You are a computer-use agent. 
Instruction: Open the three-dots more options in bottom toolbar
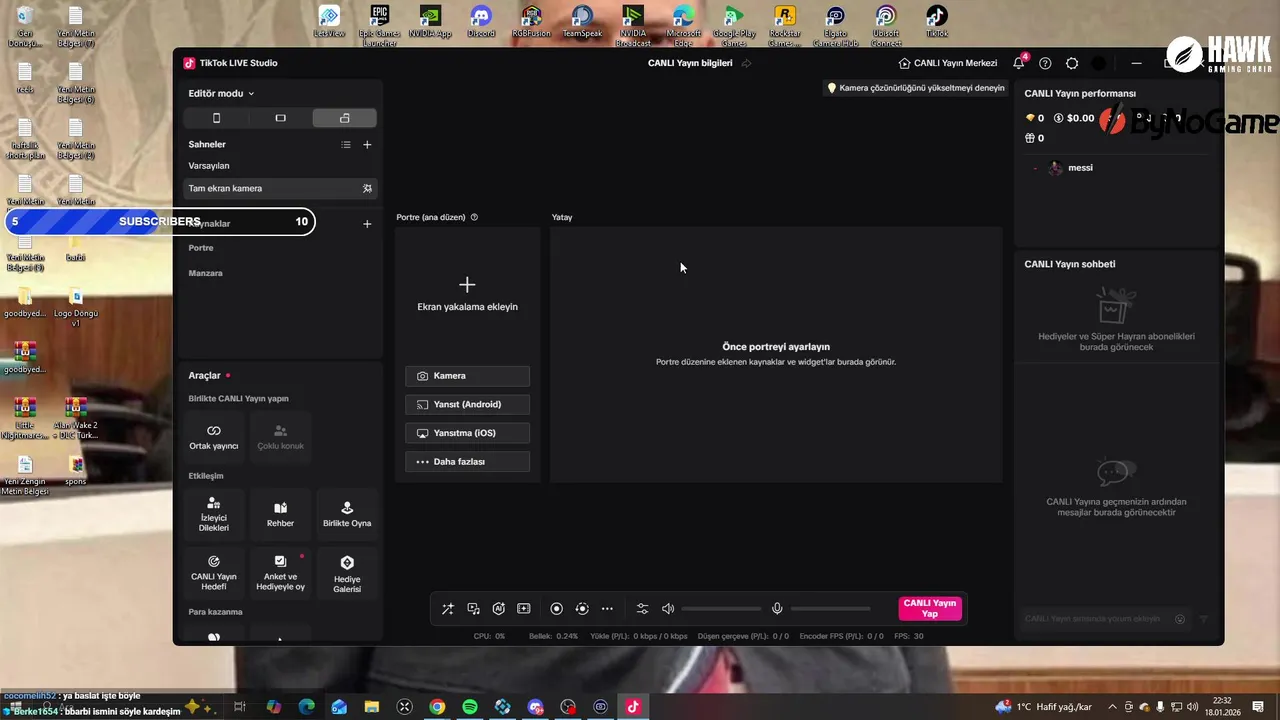pyautogui.click(x=607, y=609)
